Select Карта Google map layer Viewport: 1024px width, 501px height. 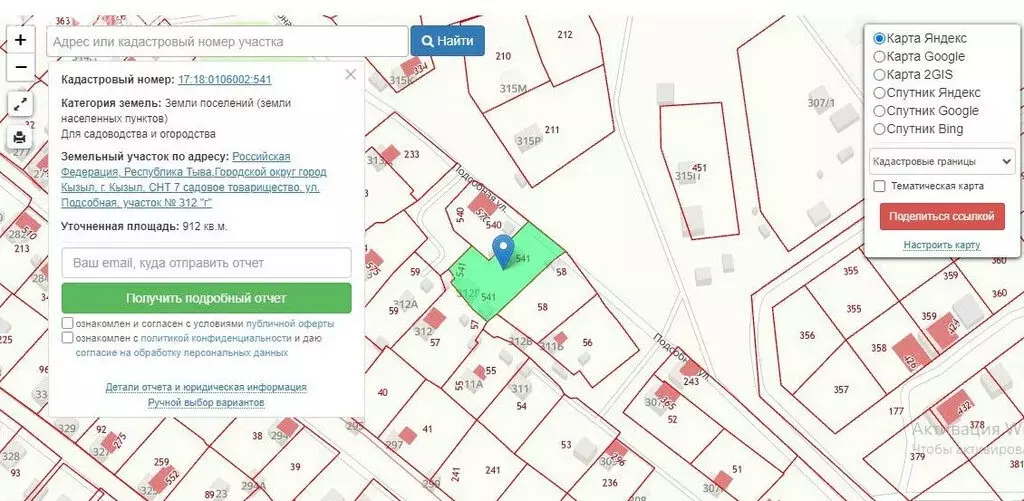tap(880, 57)
